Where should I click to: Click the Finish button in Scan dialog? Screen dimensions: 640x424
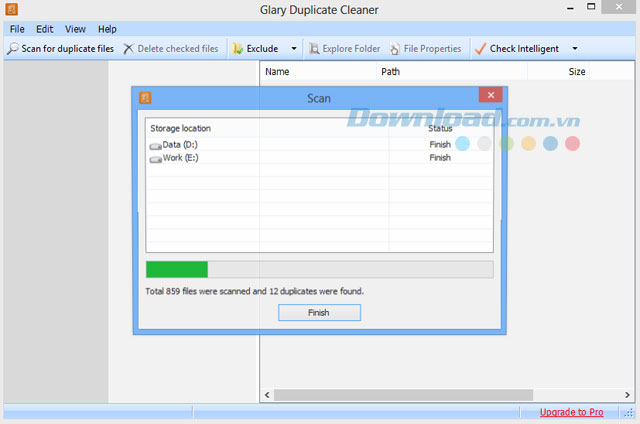click(x=319, y=313)
